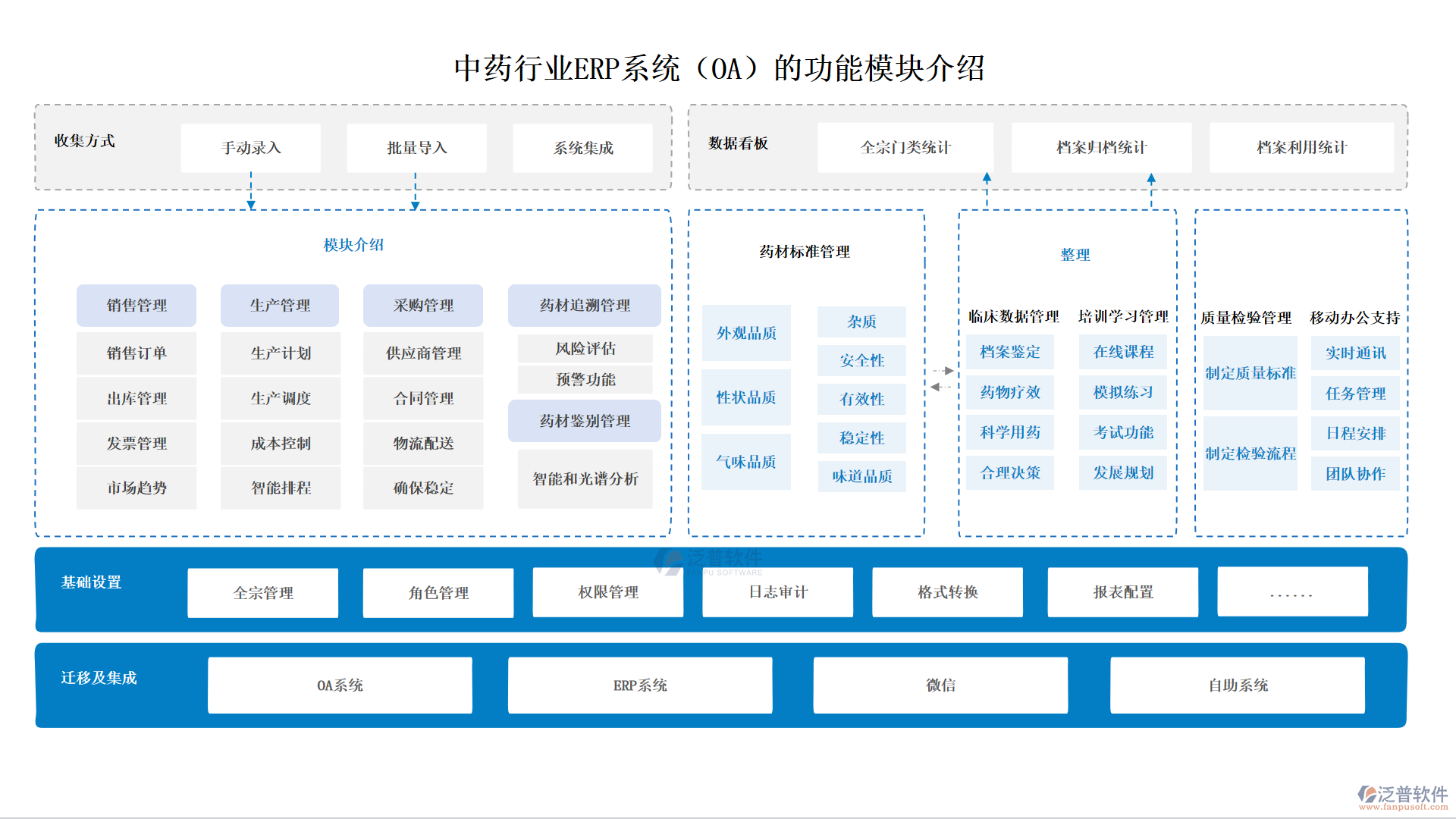This screenshot has width=1456, height=819.
Task: Select the 药材追溯管理 header
Action: (584, 306)
